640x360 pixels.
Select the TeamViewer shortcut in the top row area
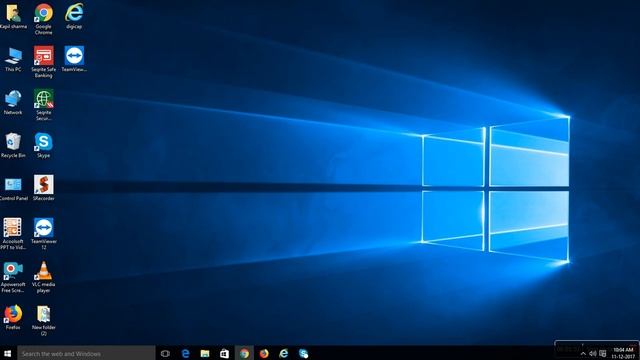74,60
